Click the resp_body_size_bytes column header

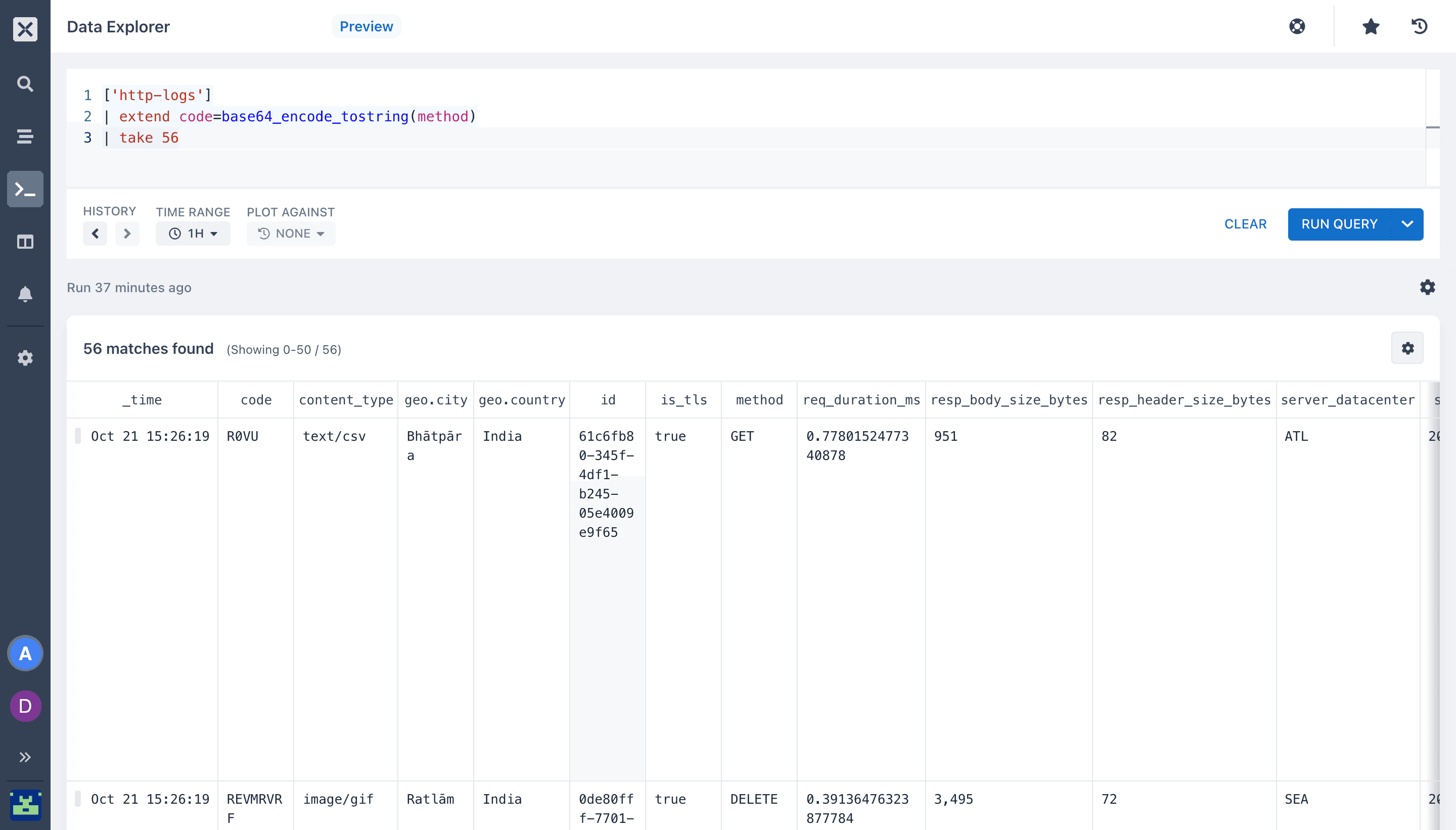[x=1009, y=400]
